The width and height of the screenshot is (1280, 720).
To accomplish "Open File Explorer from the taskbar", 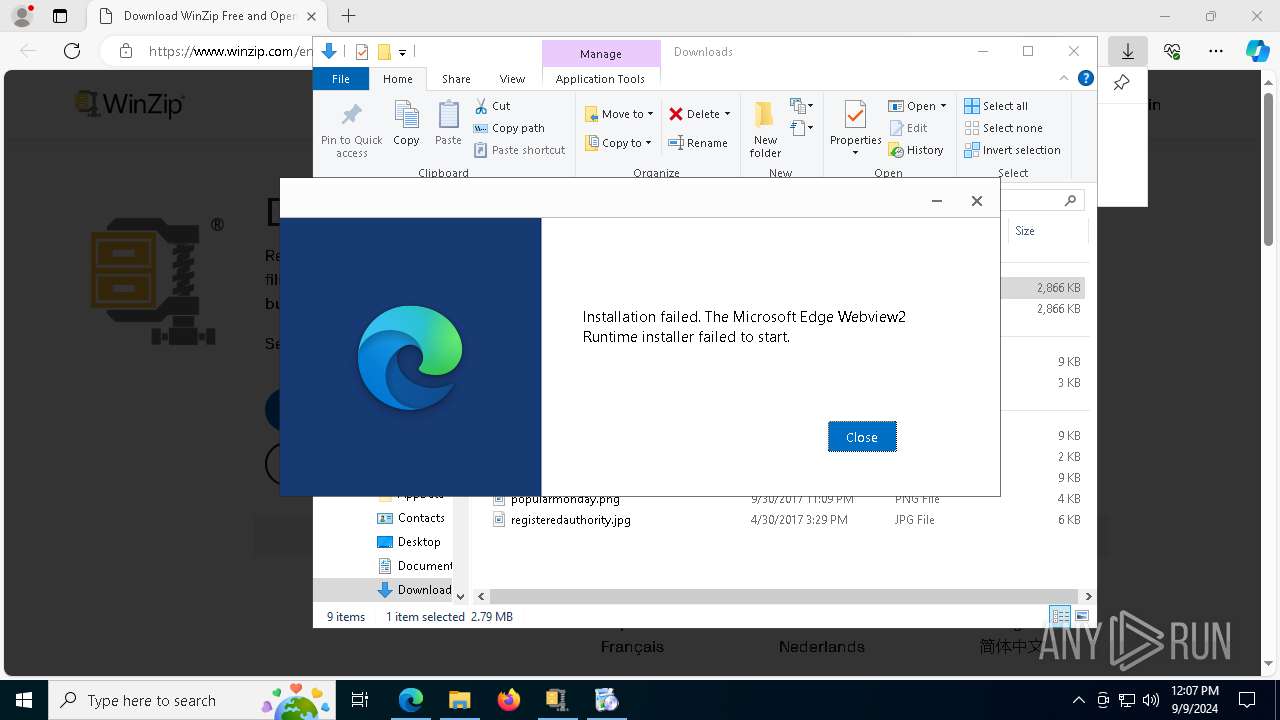I will [x=459, y=700].
